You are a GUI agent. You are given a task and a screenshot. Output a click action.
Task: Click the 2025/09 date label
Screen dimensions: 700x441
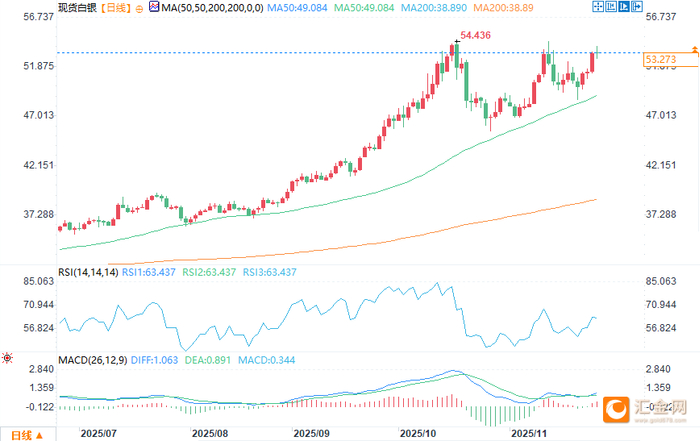coord(312,433)
